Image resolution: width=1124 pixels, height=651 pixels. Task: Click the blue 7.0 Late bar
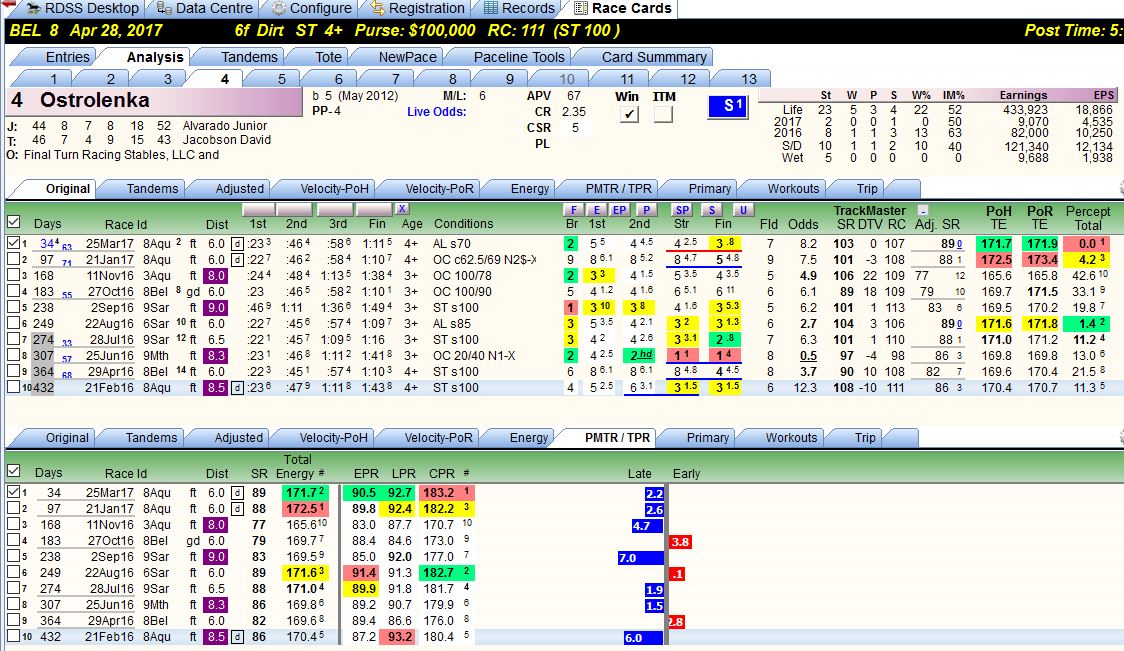tap(642, 558)
